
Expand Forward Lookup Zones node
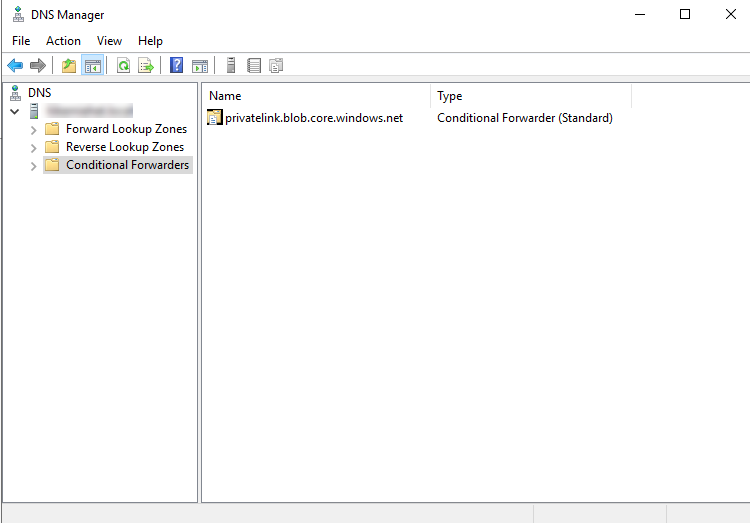pos(33,130)
